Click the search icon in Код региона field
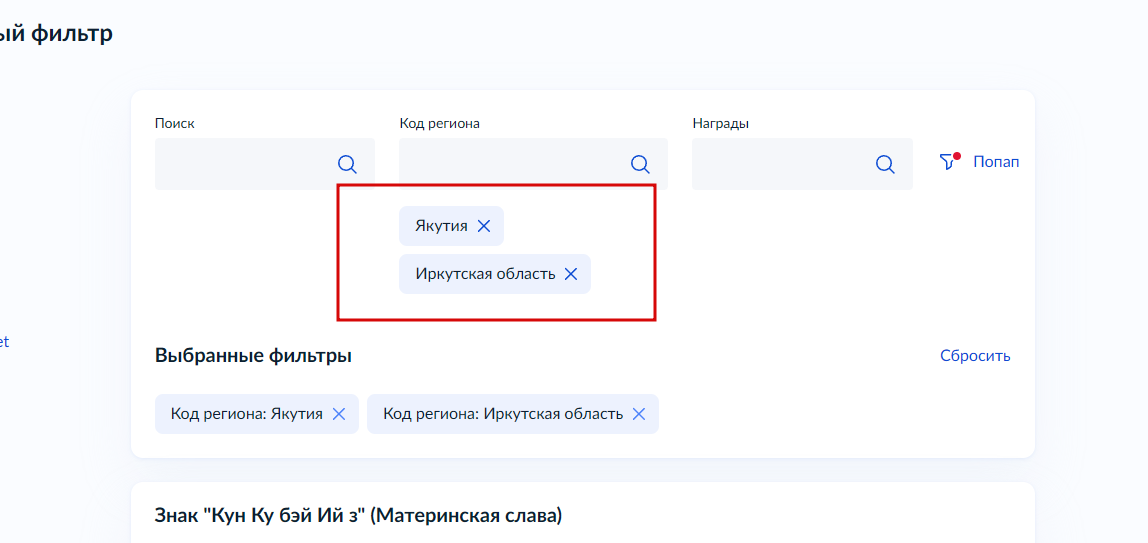 (640, 164)
